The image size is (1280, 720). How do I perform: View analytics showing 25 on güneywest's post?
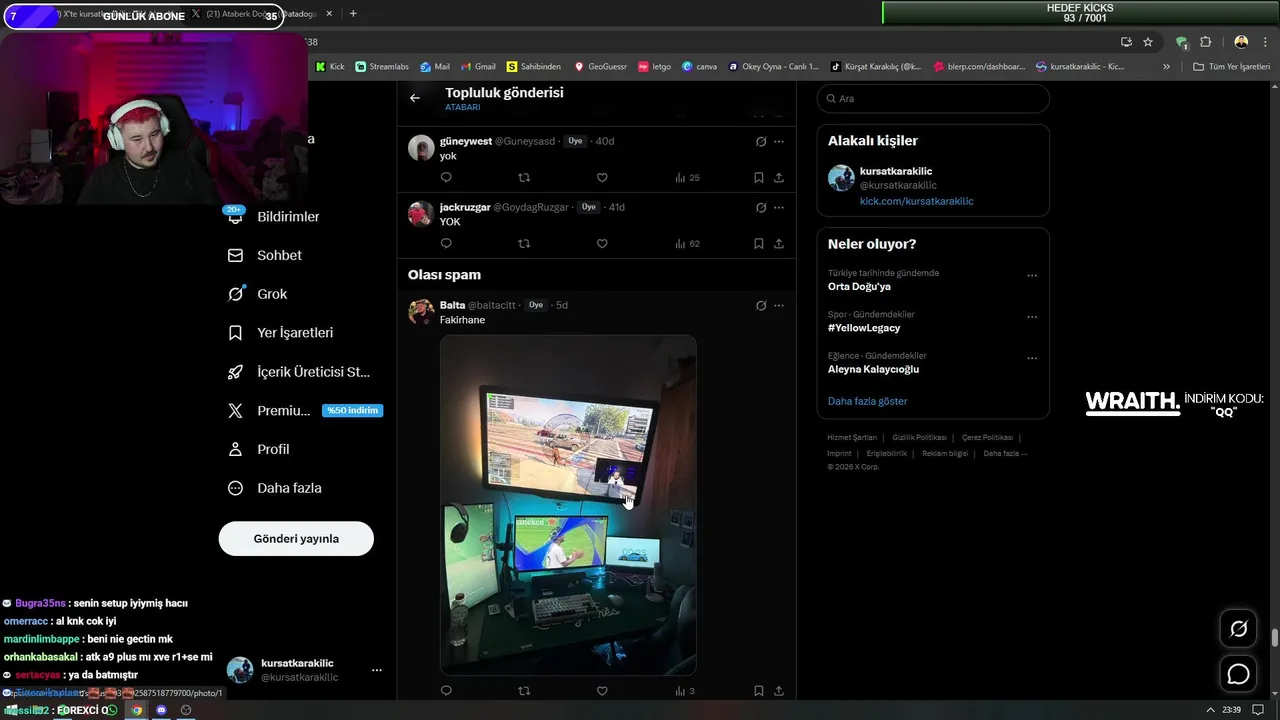click(x=687, y=177)
